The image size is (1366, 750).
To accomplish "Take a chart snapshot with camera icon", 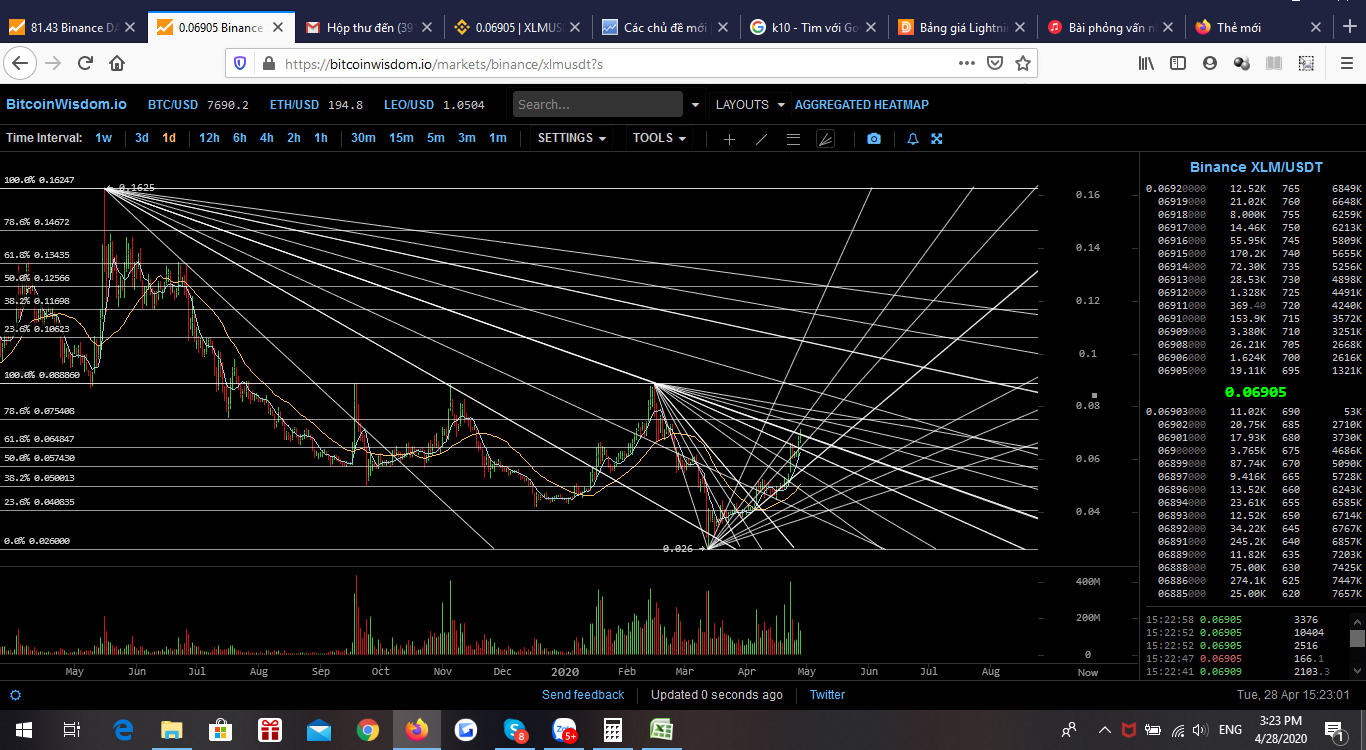I will coord(874,139).
